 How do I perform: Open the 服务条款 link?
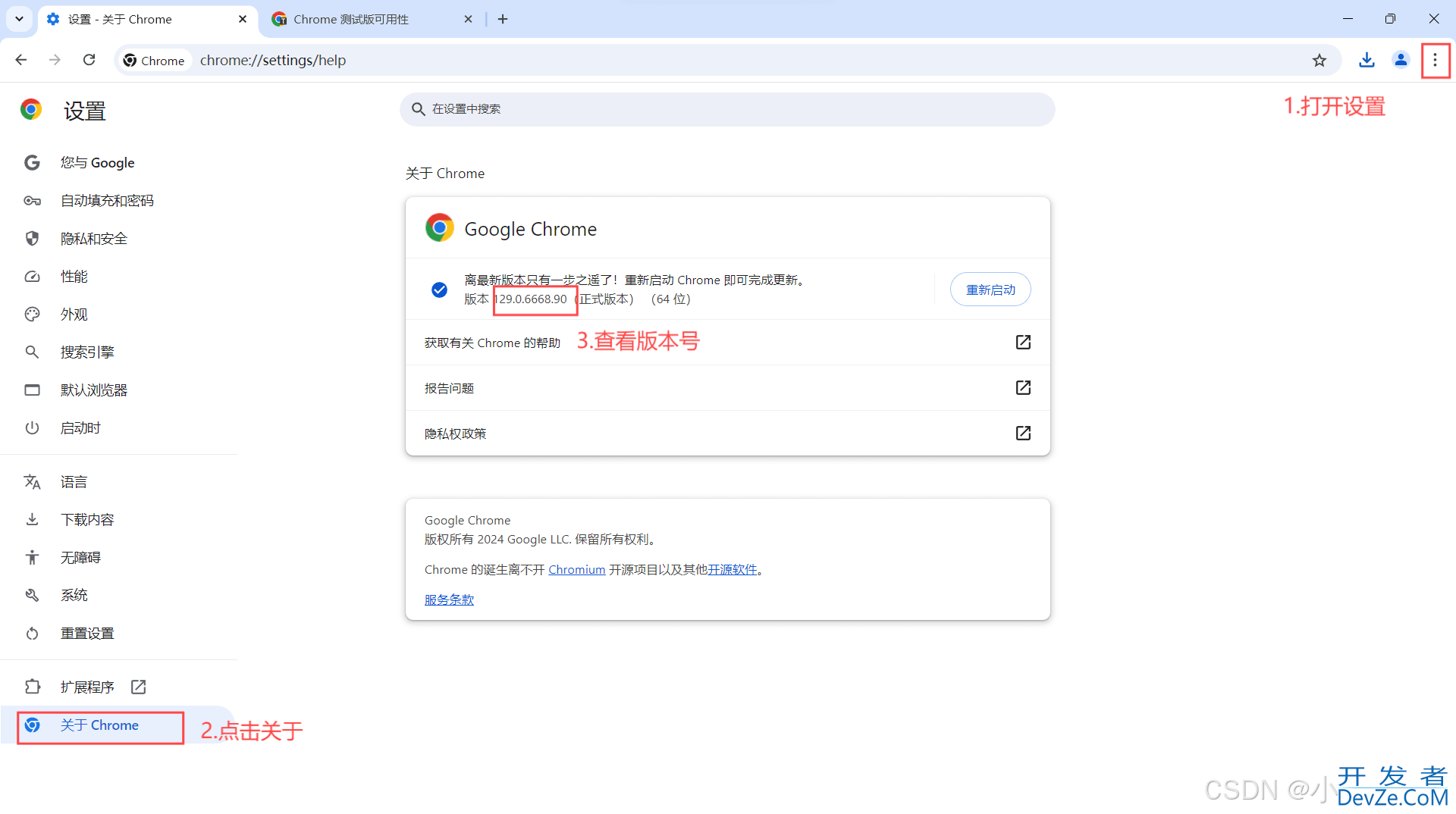(449, 600)
